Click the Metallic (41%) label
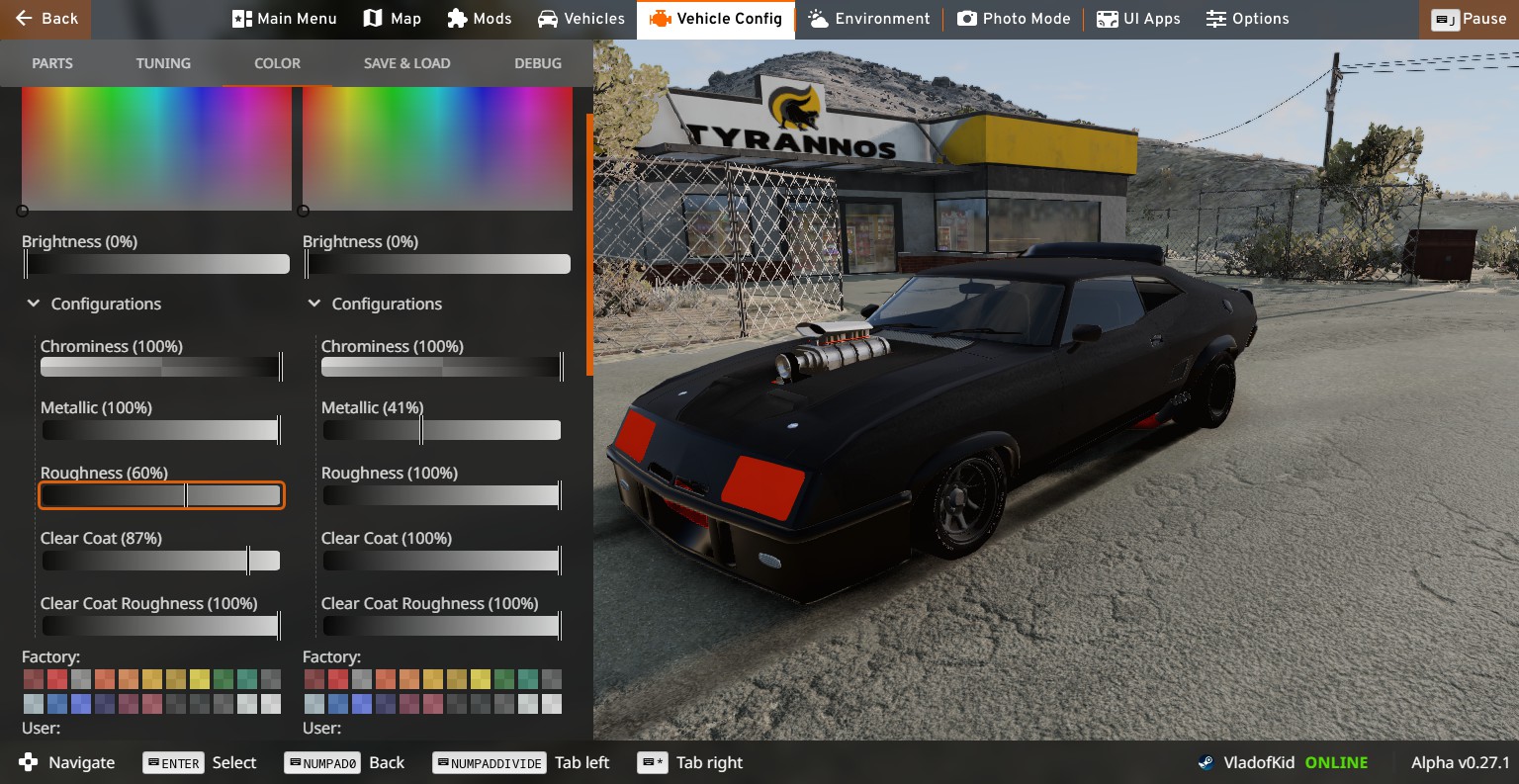Viewport: 1519px width, 784px height. click(x=372, y=407)
